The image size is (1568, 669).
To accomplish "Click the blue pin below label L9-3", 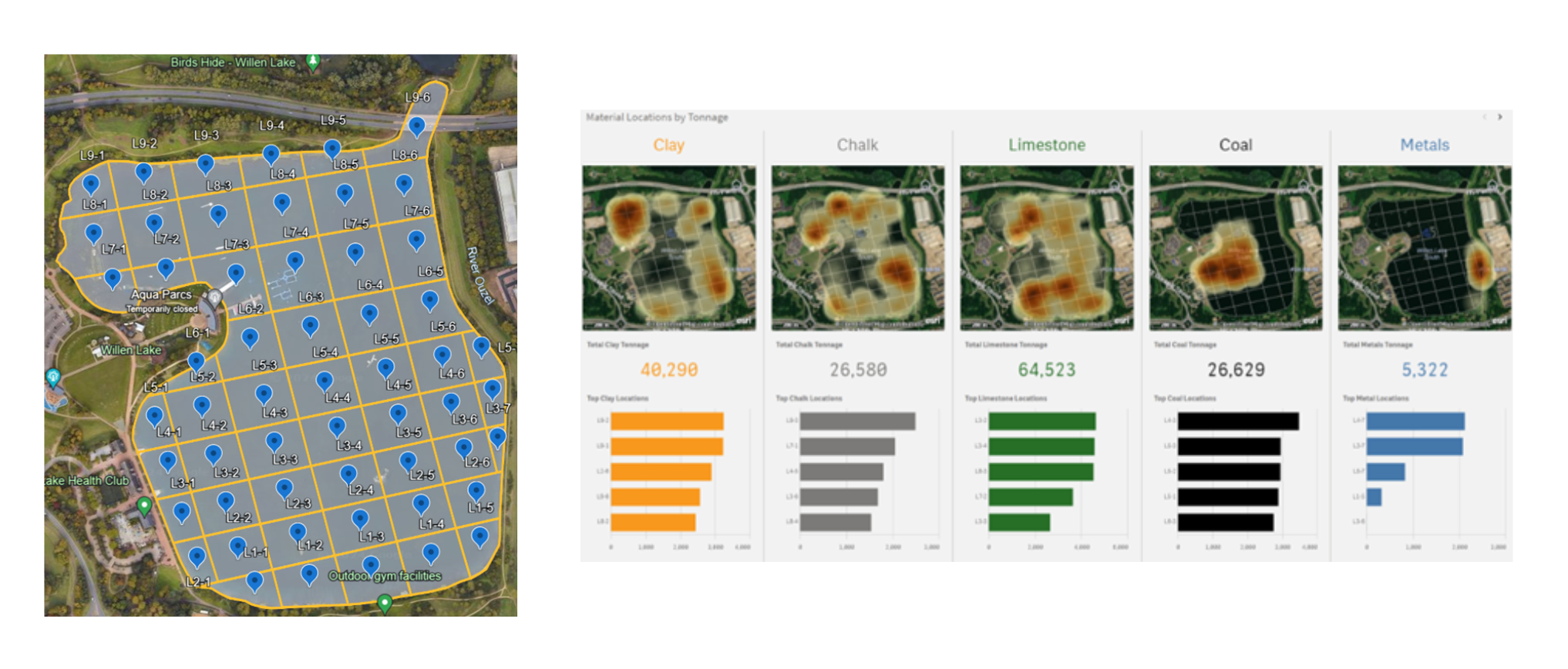I will pos(205,164).
